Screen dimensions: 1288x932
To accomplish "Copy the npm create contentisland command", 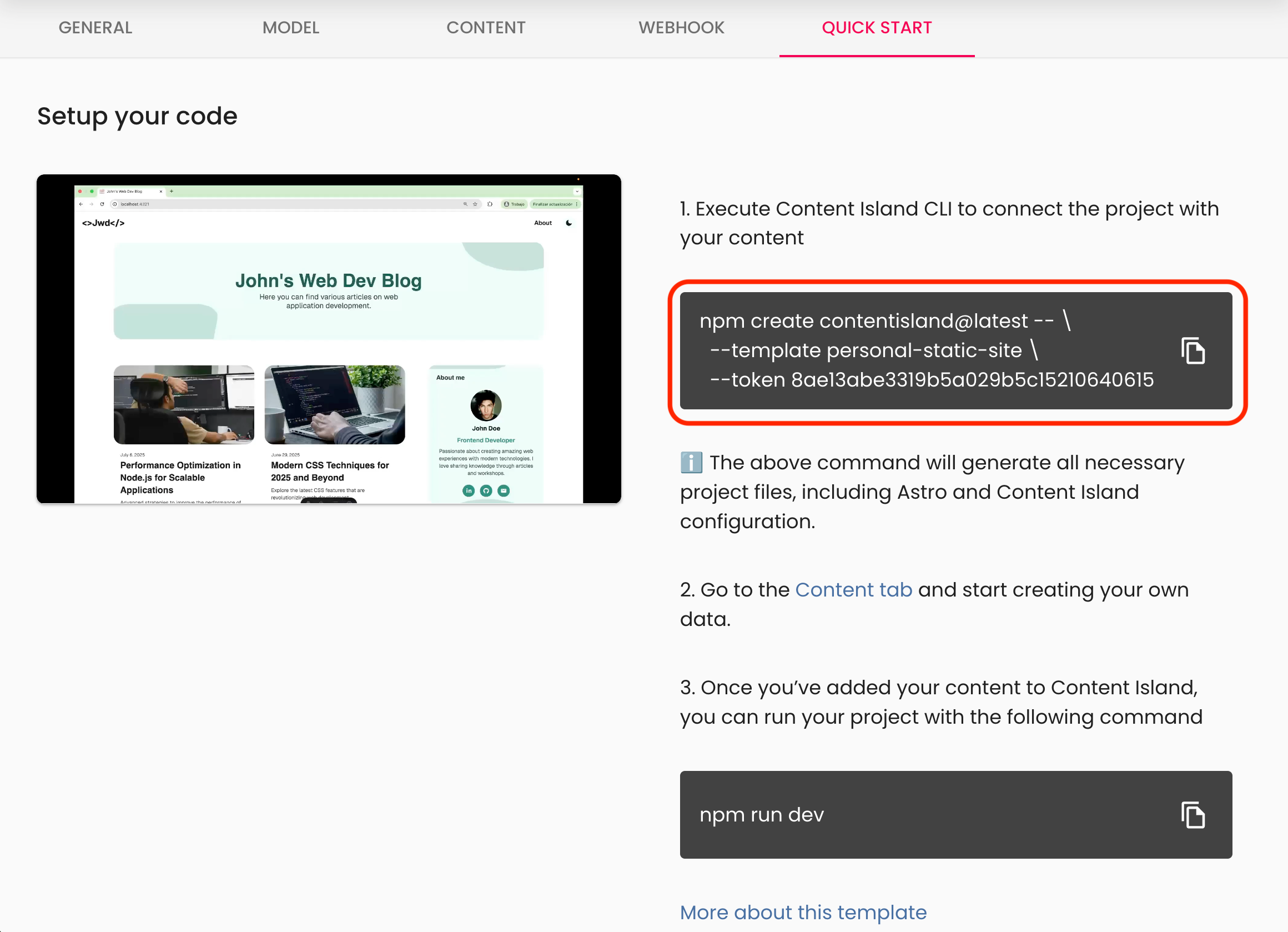I will pos(1193,350).
